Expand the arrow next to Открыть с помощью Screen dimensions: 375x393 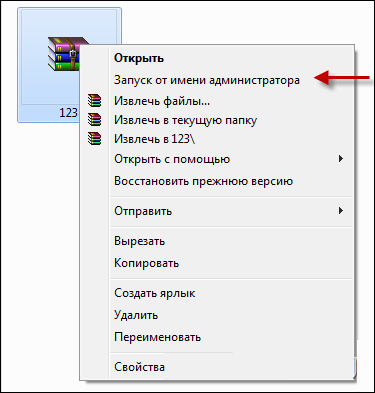click(x=341, y=159)
